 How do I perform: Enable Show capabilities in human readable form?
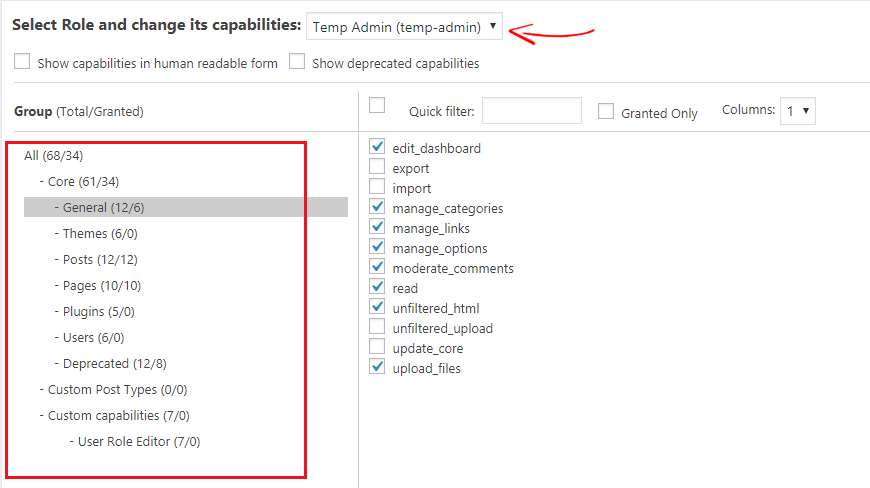coord(22,62)
